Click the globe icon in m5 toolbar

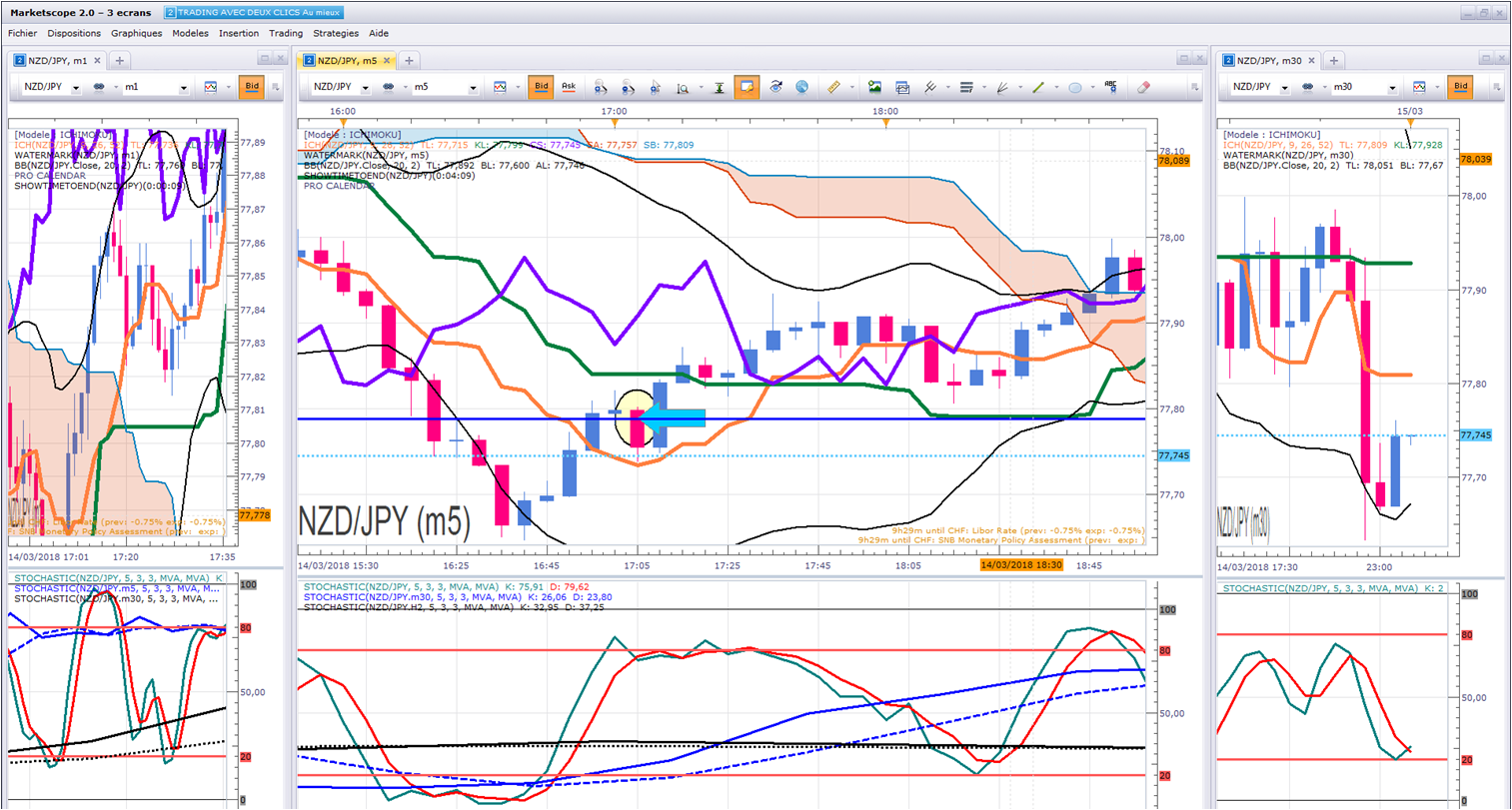click(x=801, y=87)
